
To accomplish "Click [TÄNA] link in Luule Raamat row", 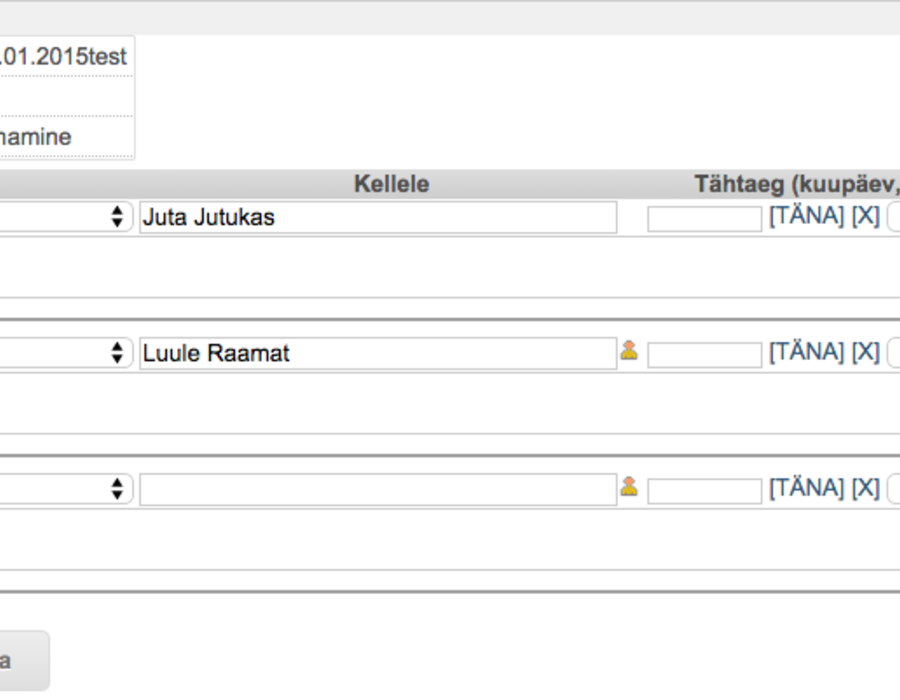I will point(806,352).
